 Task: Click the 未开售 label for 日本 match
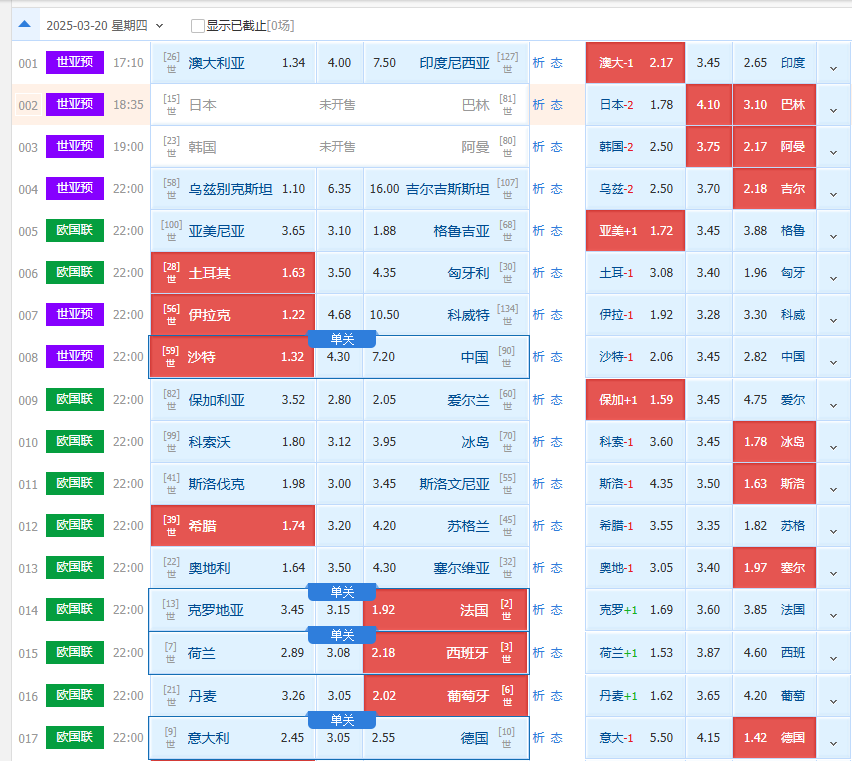pos(337,105)
